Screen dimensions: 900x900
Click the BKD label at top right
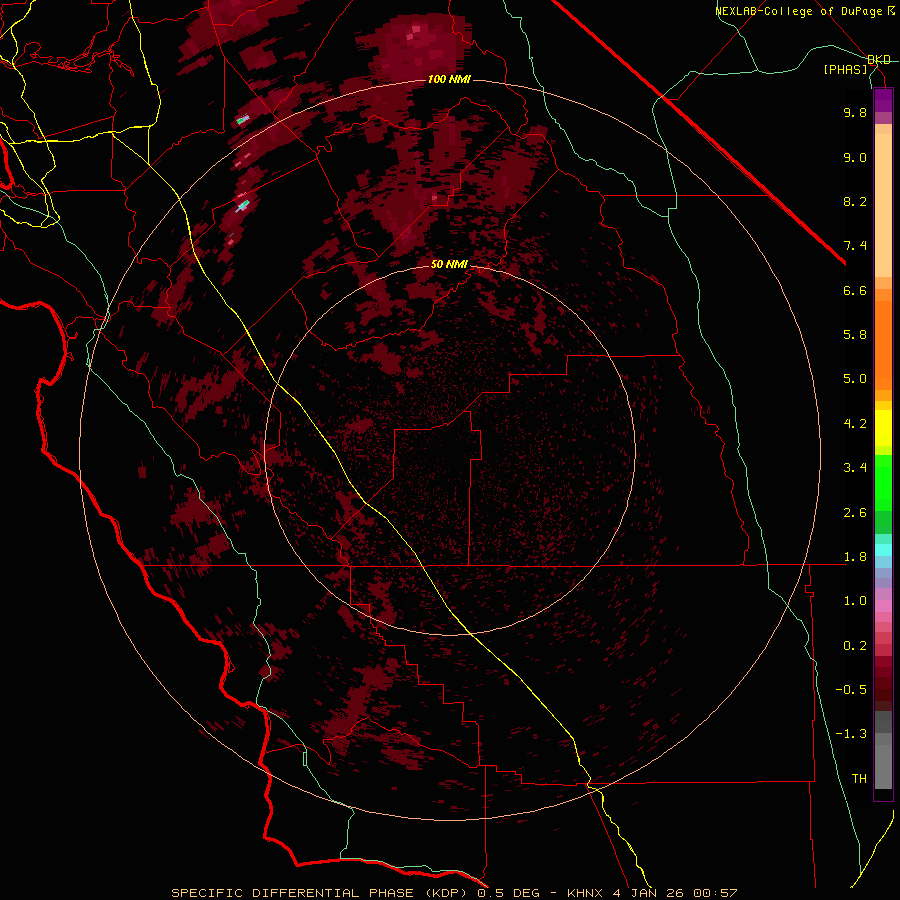tap(879, 60)
